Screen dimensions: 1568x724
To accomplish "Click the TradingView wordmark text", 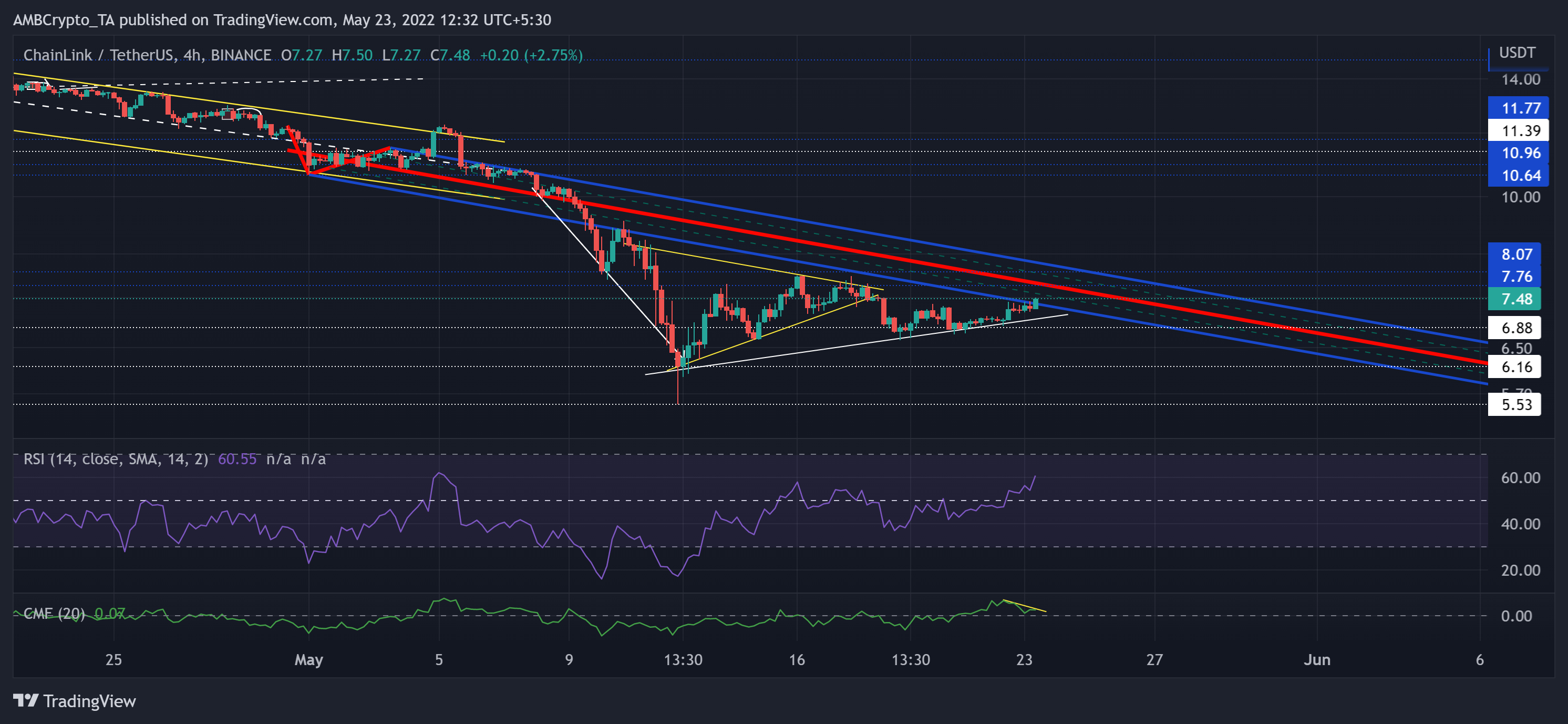I will (x=89, y=701).
